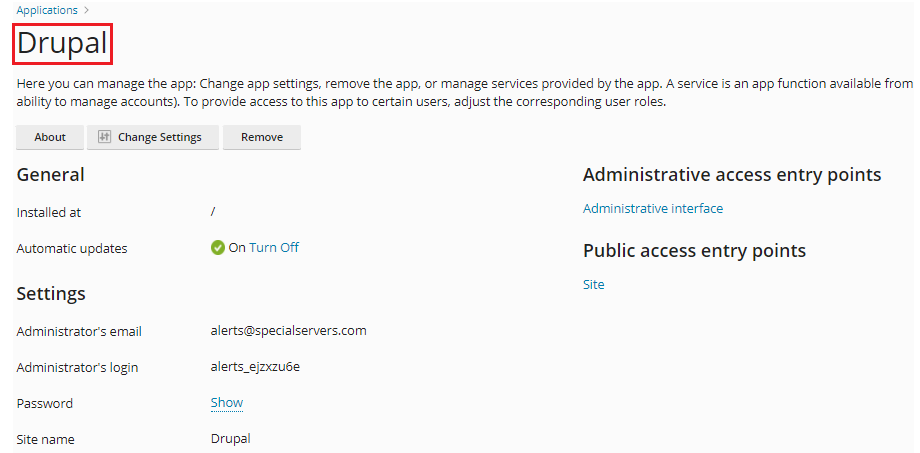Click the Applications breadcrumb link
The width and height of the screenshot is (920, 453).
pyautogui.click(x=47, y=10)
